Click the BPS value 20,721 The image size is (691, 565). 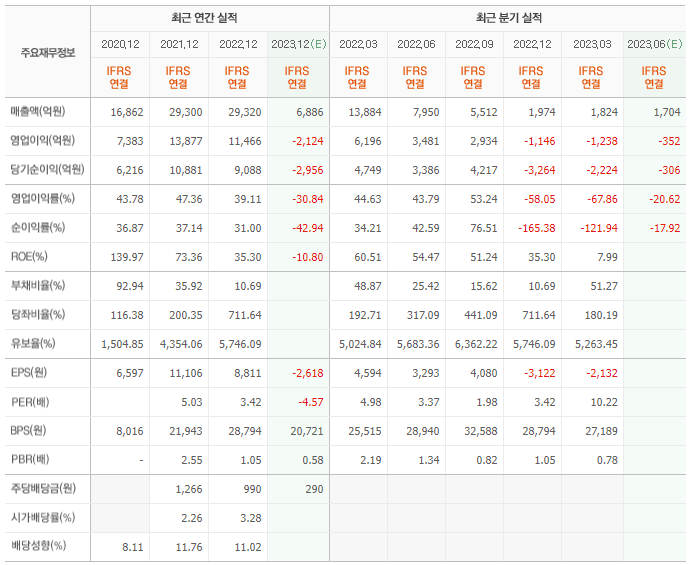tap(307, 431)
